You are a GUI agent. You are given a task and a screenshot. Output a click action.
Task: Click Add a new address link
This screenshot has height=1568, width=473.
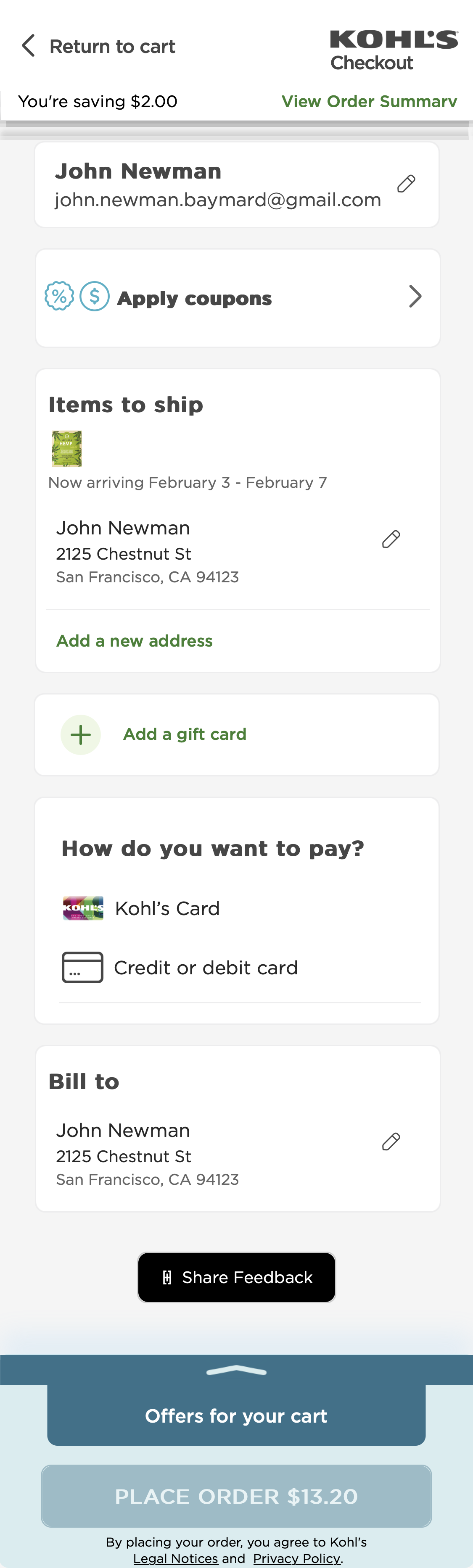point(135,641)
